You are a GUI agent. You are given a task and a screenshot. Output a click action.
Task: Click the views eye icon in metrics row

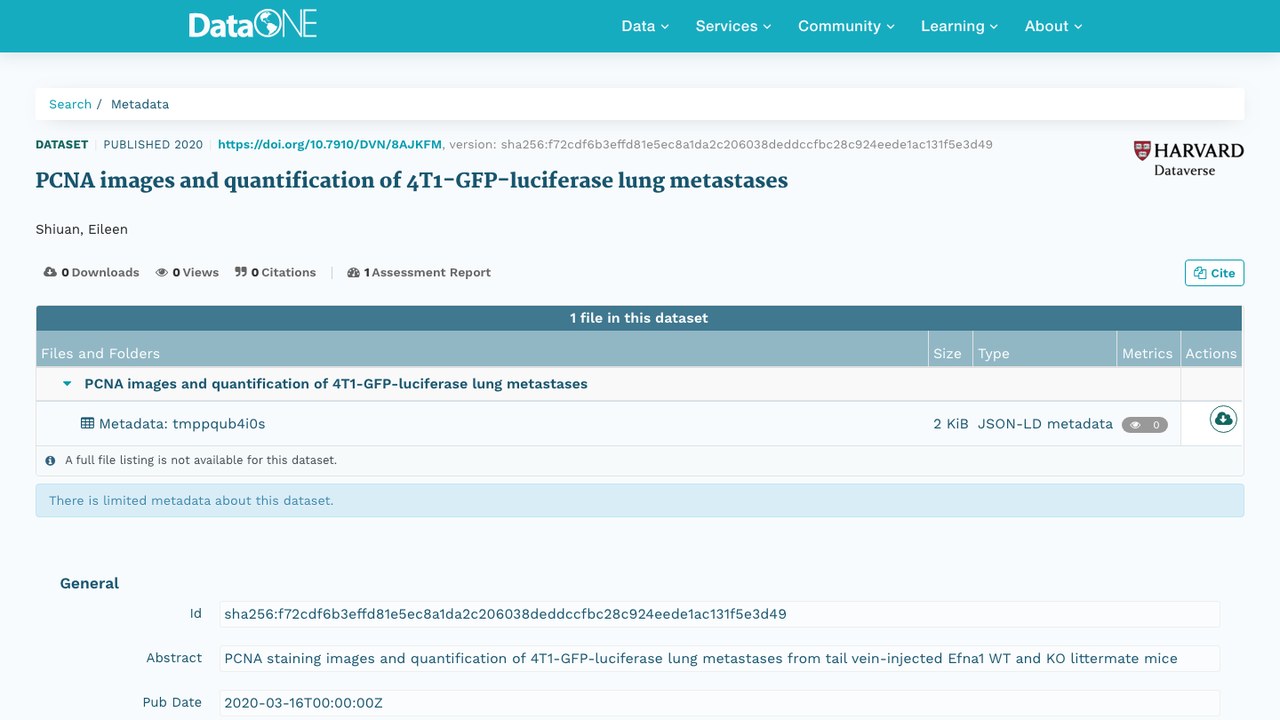pyautogui.click(x=161, y=272)
